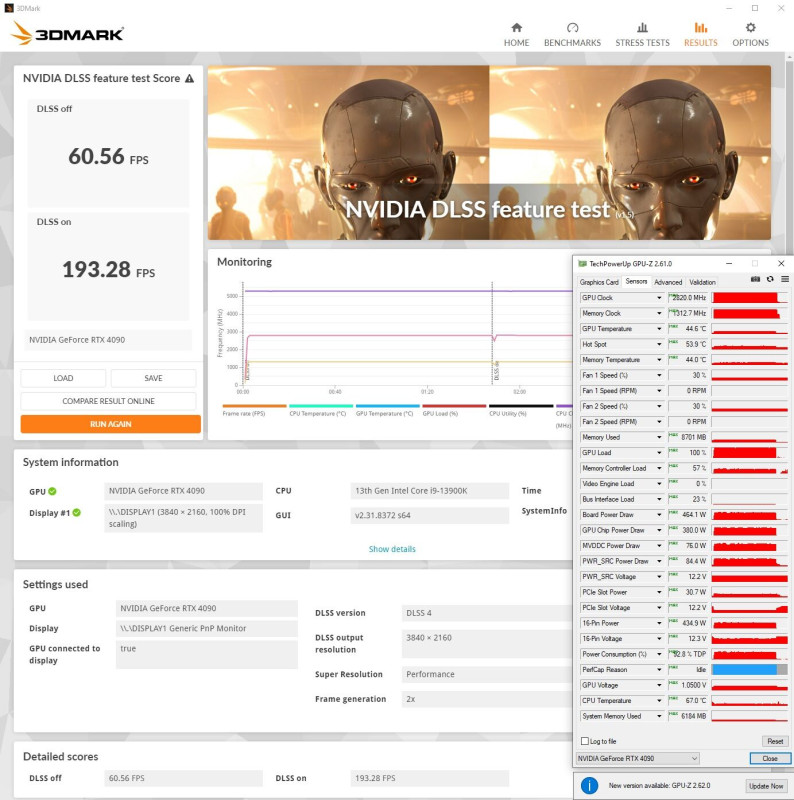Expand the GPU Clock sensor dropdown
Screen dimensions: 794x800
pos(659,297)
